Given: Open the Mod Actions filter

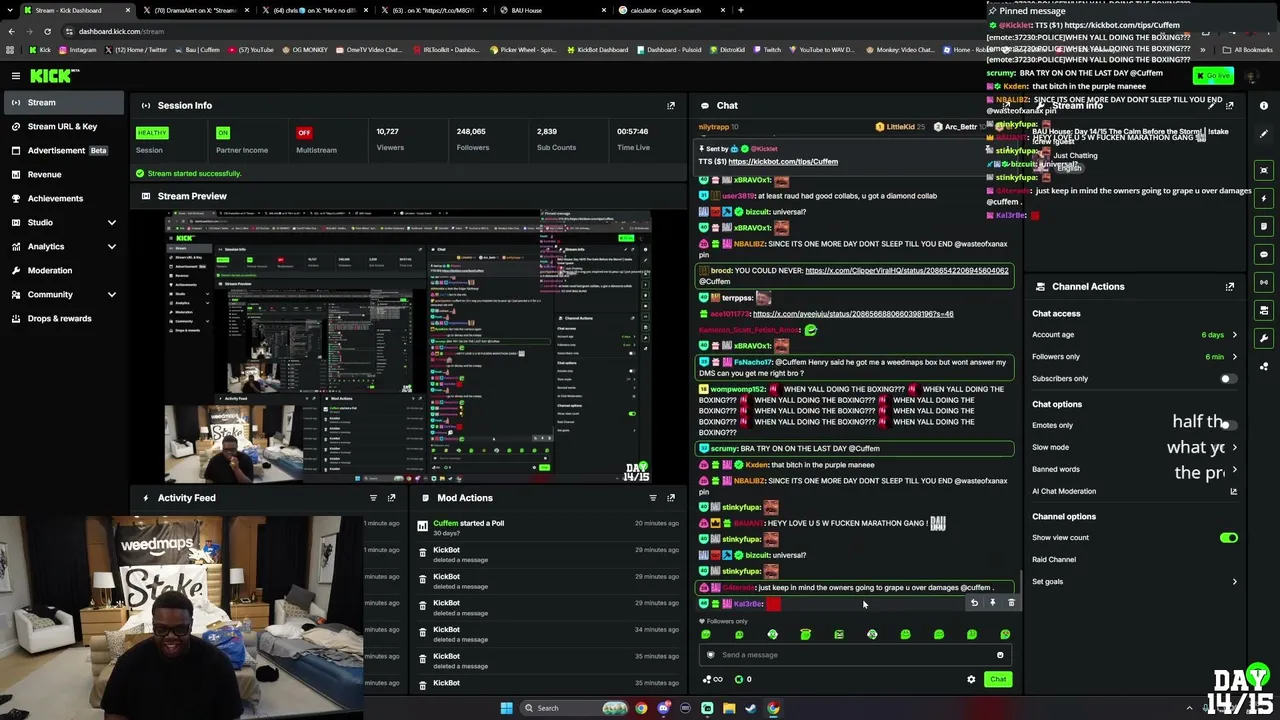Looking at the screenshot, I should (653, 498).
